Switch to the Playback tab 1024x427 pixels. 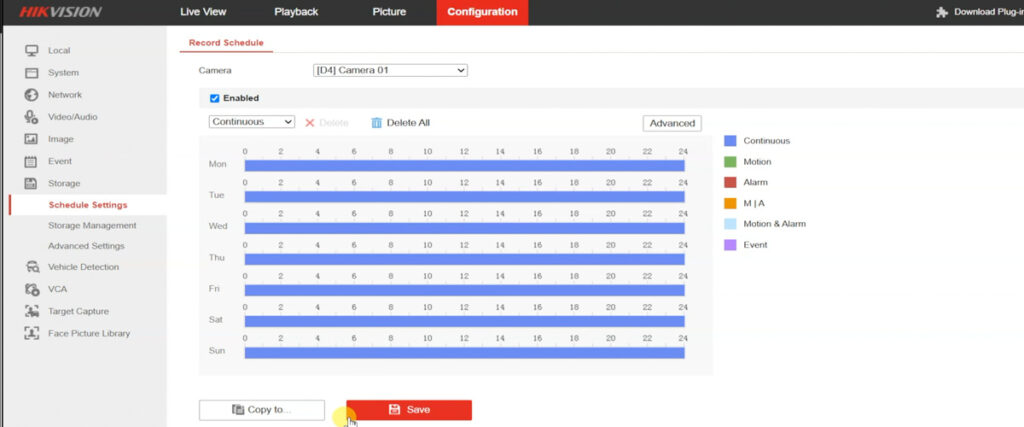295,12
